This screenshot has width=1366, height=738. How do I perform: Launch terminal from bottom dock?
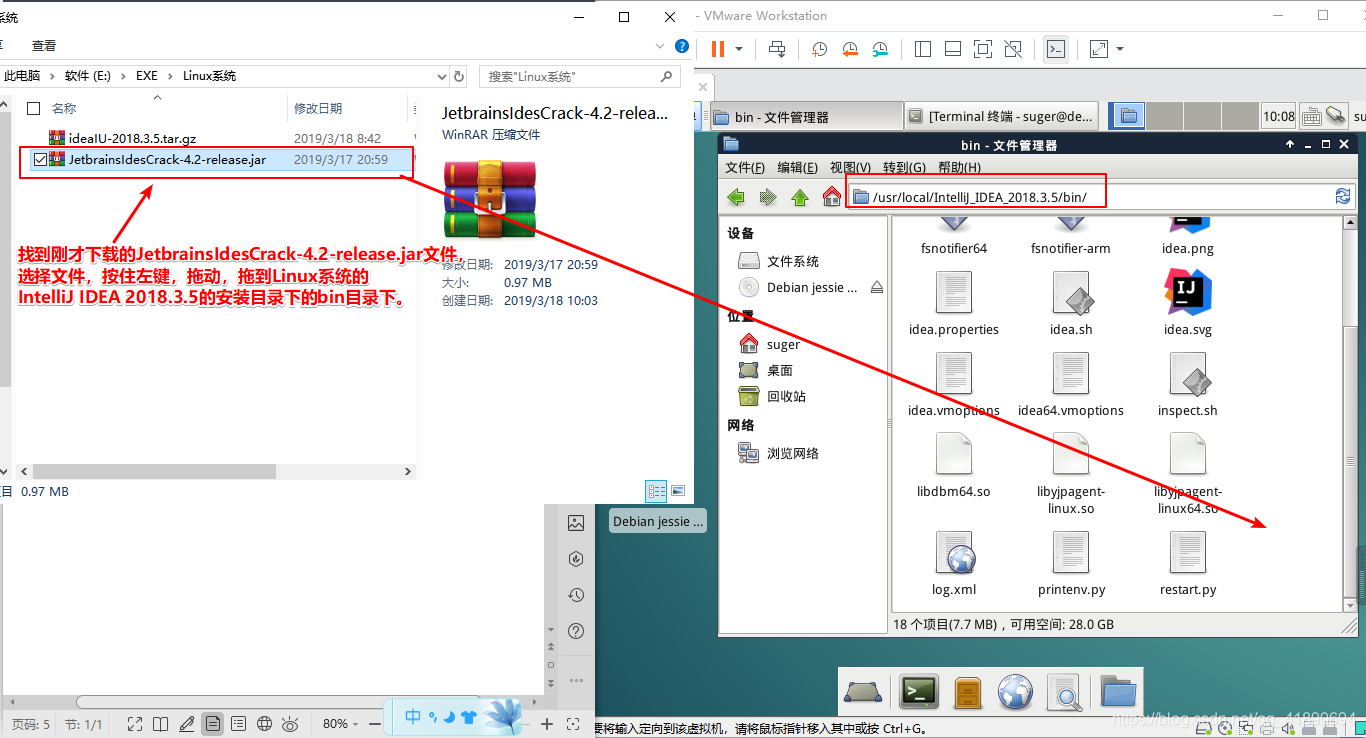919,691
